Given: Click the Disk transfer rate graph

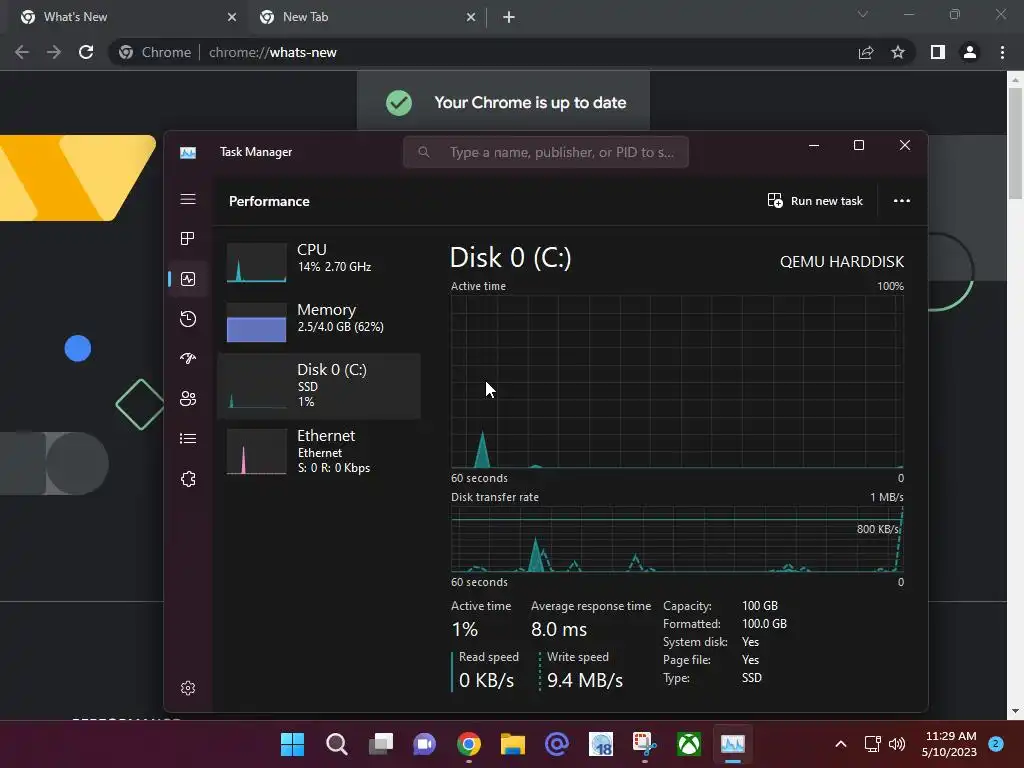Looking at the screenshot, I should (677, 539).
